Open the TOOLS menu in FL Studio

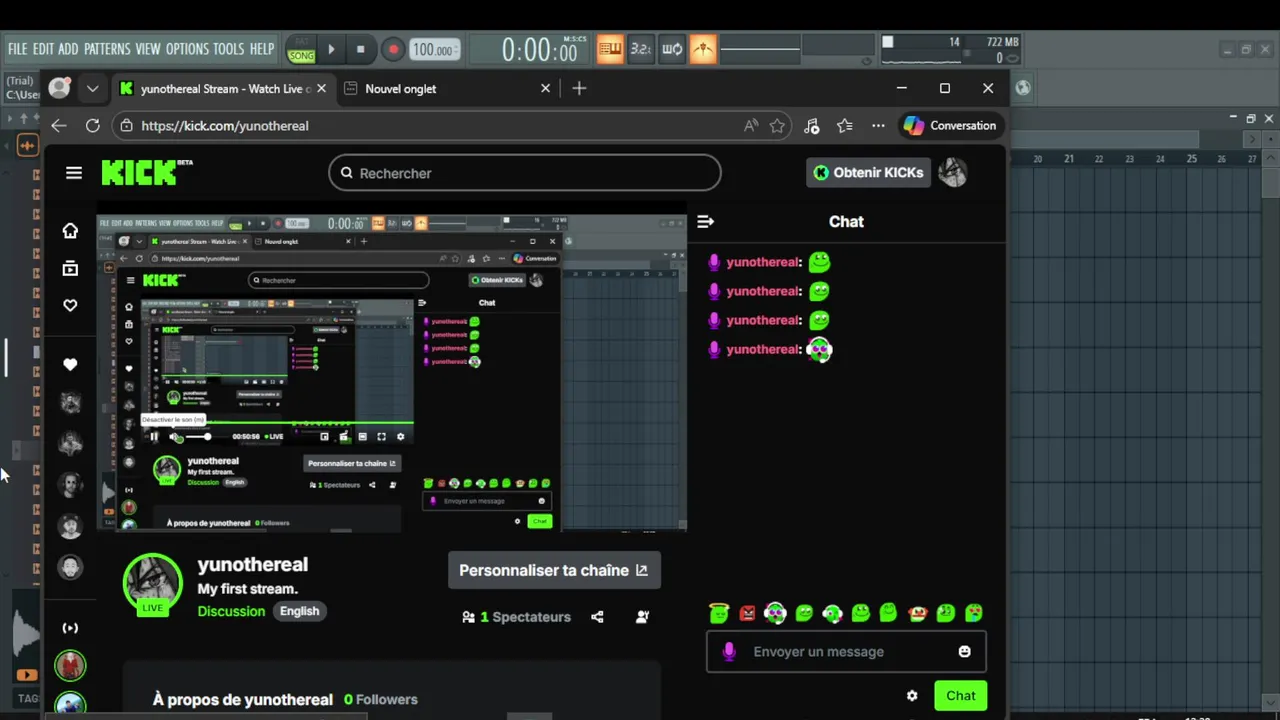(228, 49)
